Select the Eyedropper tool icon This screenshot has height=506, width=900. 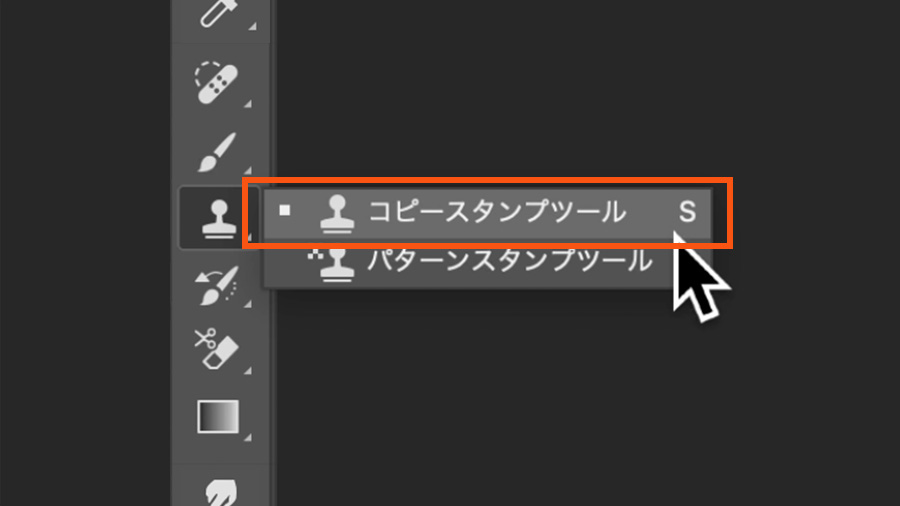(x=217, y=13)
